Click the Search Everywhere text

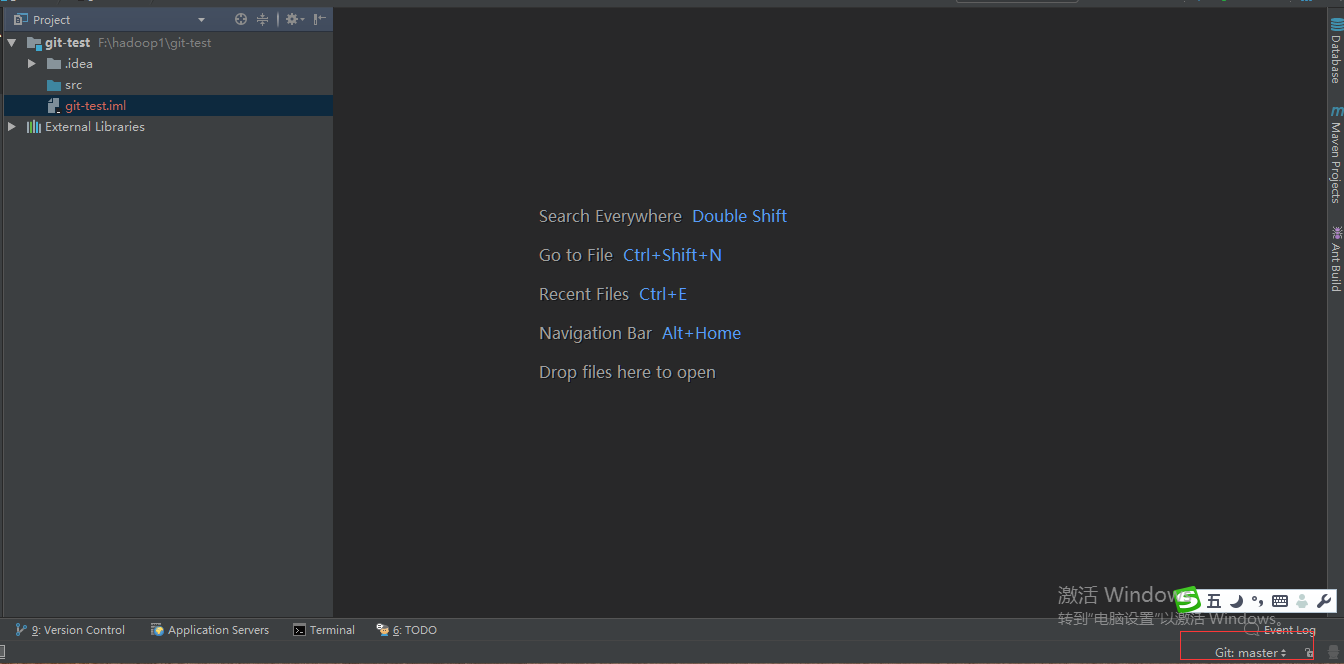(x=610, y=216)
